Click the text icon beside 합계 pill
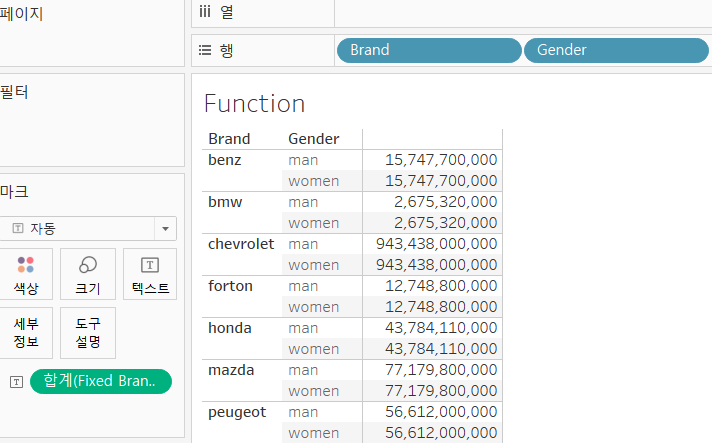The height and width of the screenshot is (443, 712). (x=16, y=382)
